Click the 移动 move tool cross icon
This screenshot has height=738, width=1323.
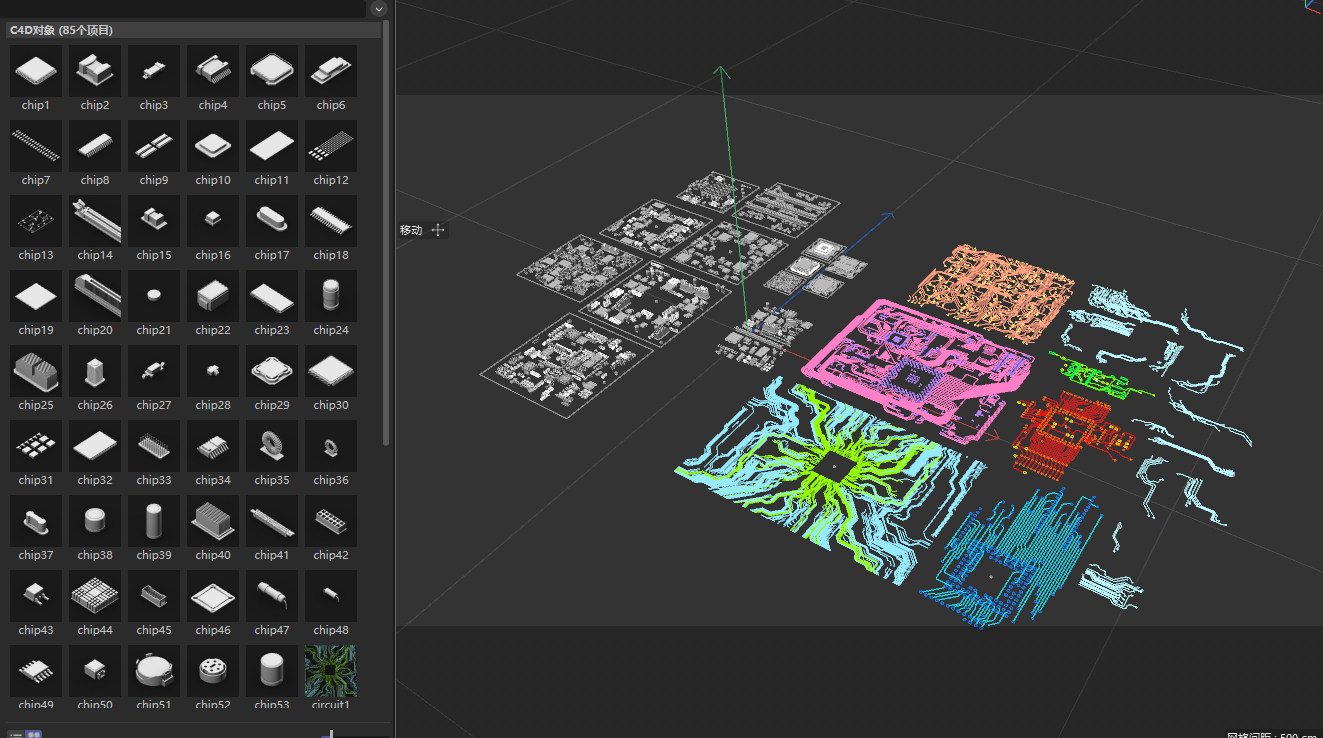pyautogui.click(x=438, y=230)
